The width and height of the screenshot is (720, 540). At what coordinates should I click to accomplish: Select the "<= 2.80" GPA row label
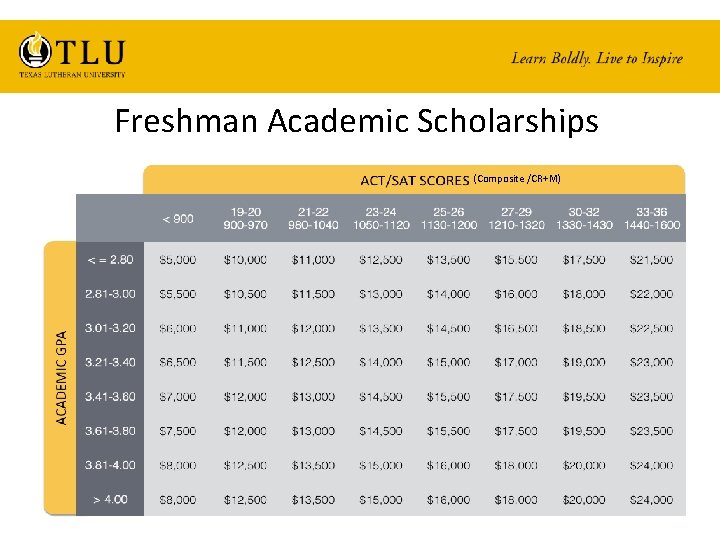click(109, 260)
